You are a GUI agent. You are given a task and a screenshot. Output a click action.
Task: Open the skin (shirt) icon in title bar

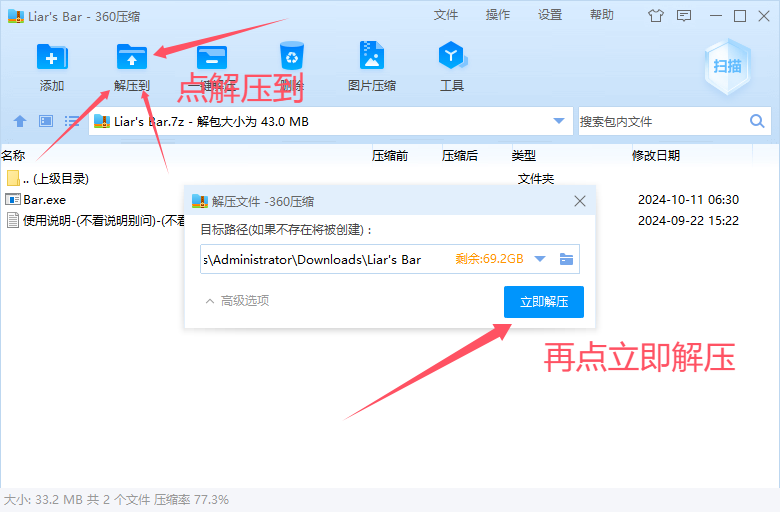656,16
